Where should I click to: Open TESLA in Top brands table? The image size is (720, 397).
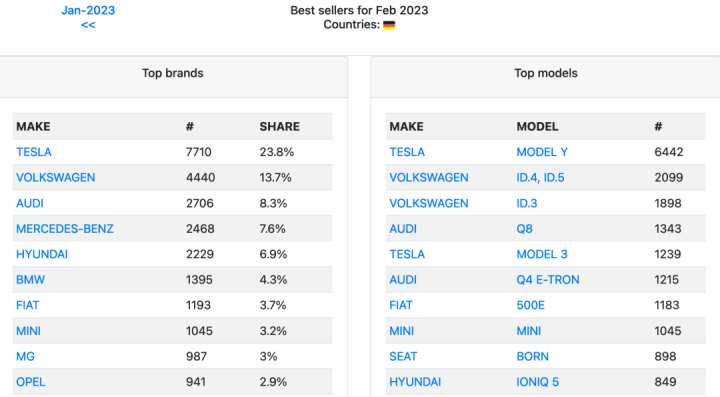click(34, 152)
